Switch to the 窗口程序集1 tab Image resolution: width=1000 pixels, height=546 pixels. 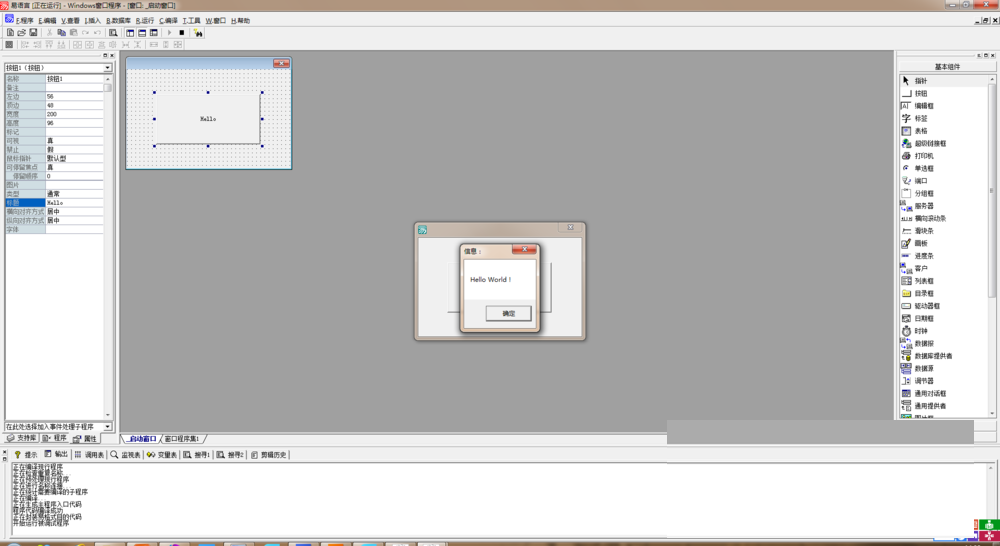[182, 439]
